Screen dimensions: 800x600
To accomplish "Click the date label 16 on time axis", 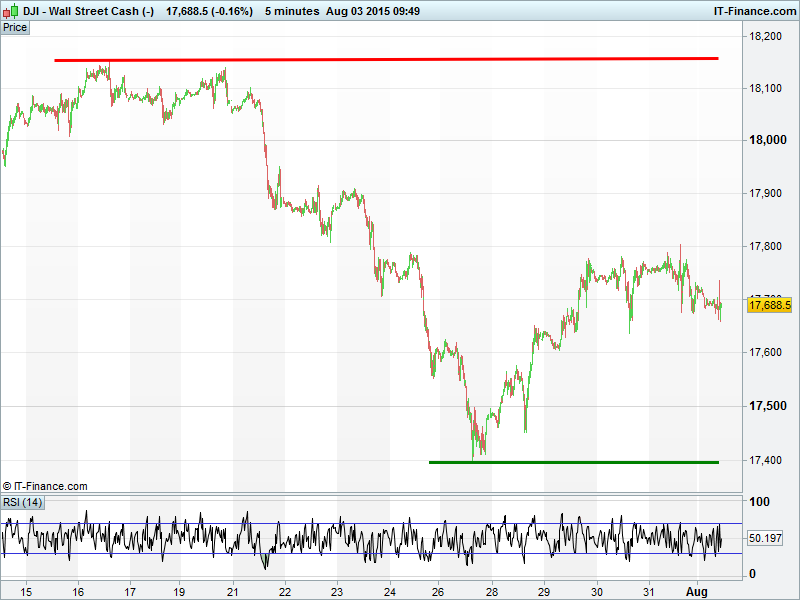I will tap(78, 592).
